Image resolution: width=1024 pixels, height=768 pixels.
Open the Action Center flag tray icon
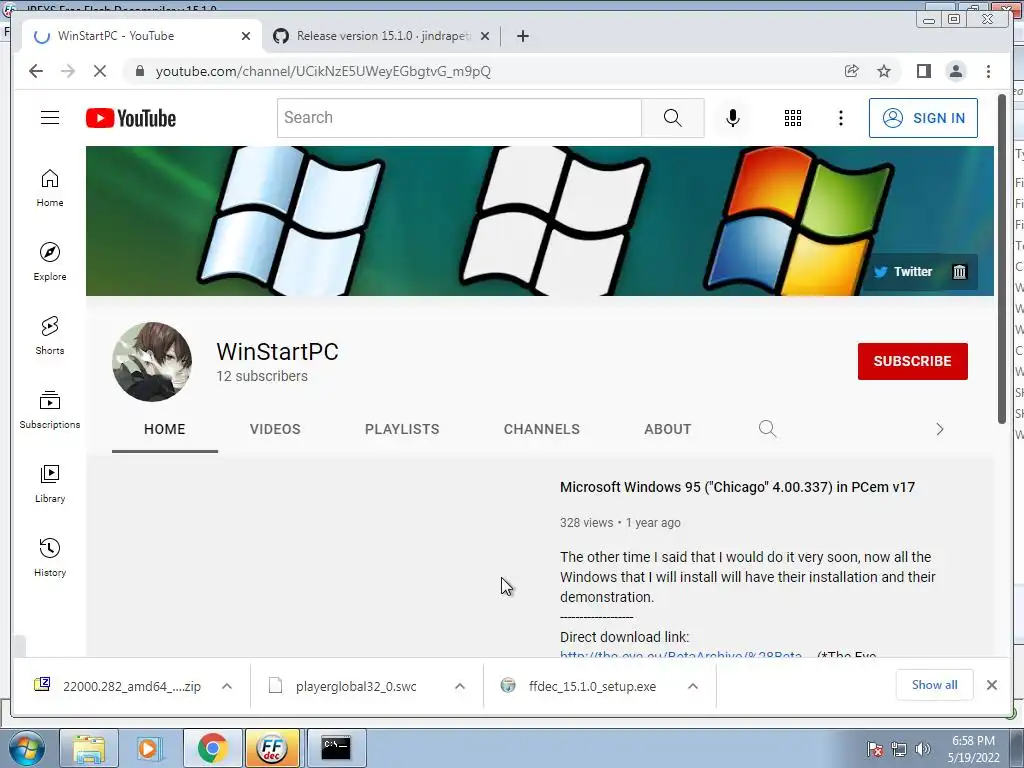[874, 749]
